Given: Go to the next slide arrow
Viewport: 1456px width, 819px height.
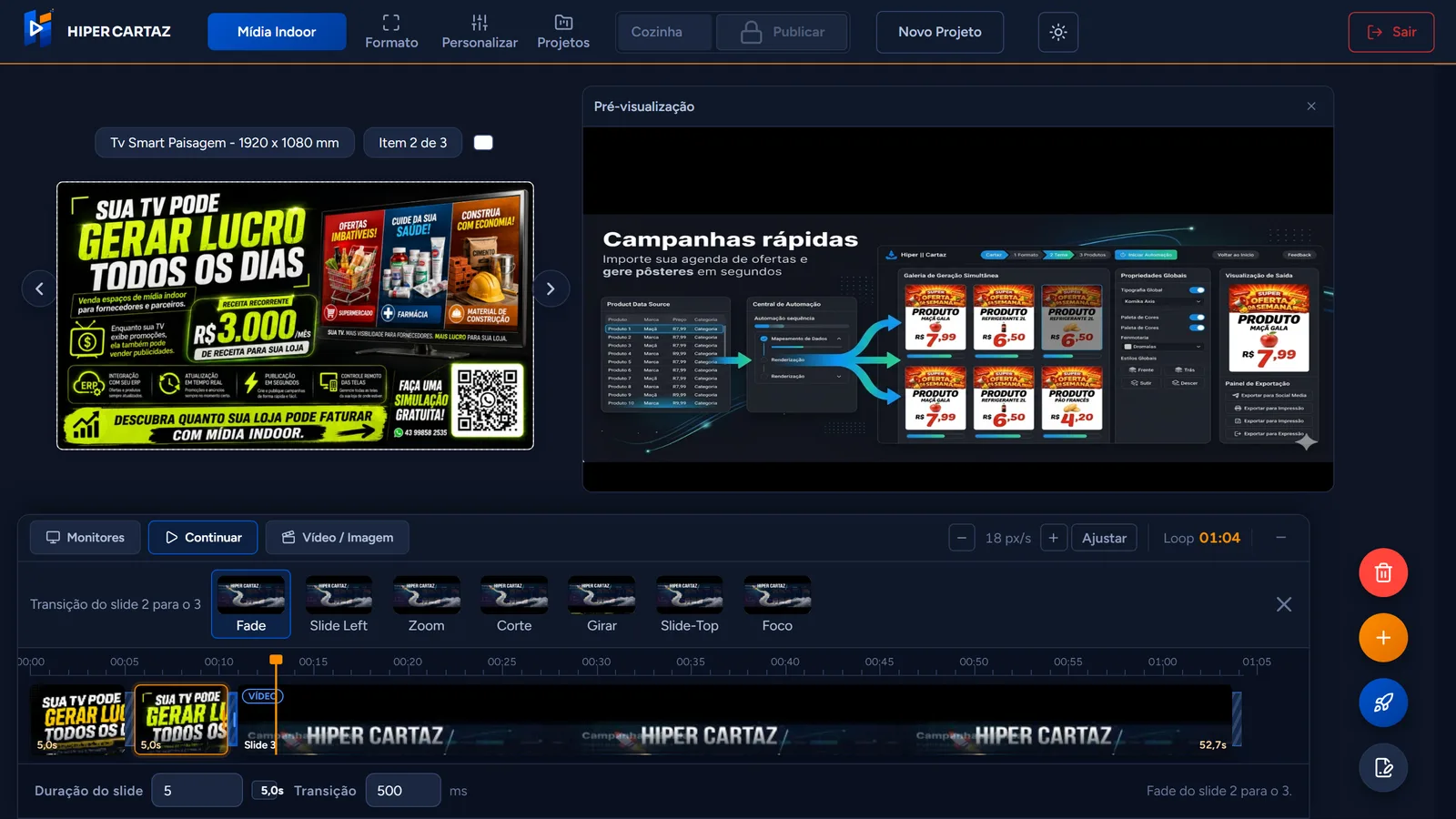Looking at the screenshot, I should pos(551,288).
